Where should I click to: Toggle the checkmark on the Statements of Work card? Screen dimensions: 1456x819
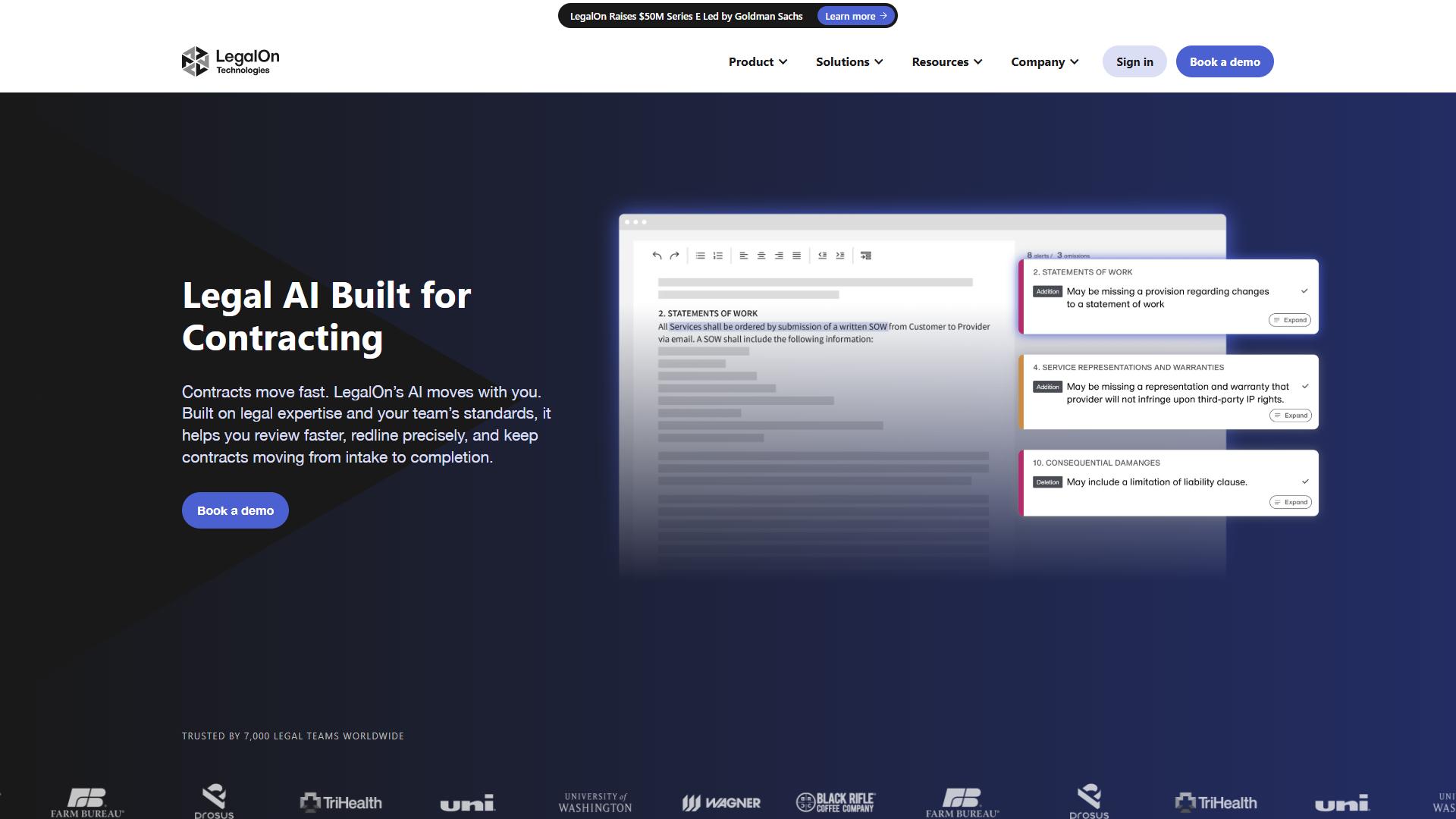tap(1304, 291)
